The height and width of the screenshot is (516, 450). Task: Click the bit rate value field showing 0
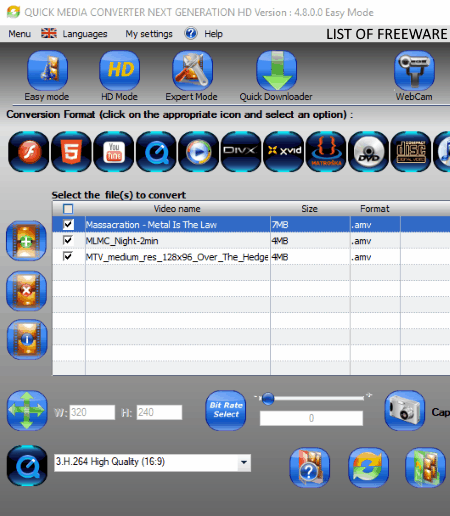point(311,418)
